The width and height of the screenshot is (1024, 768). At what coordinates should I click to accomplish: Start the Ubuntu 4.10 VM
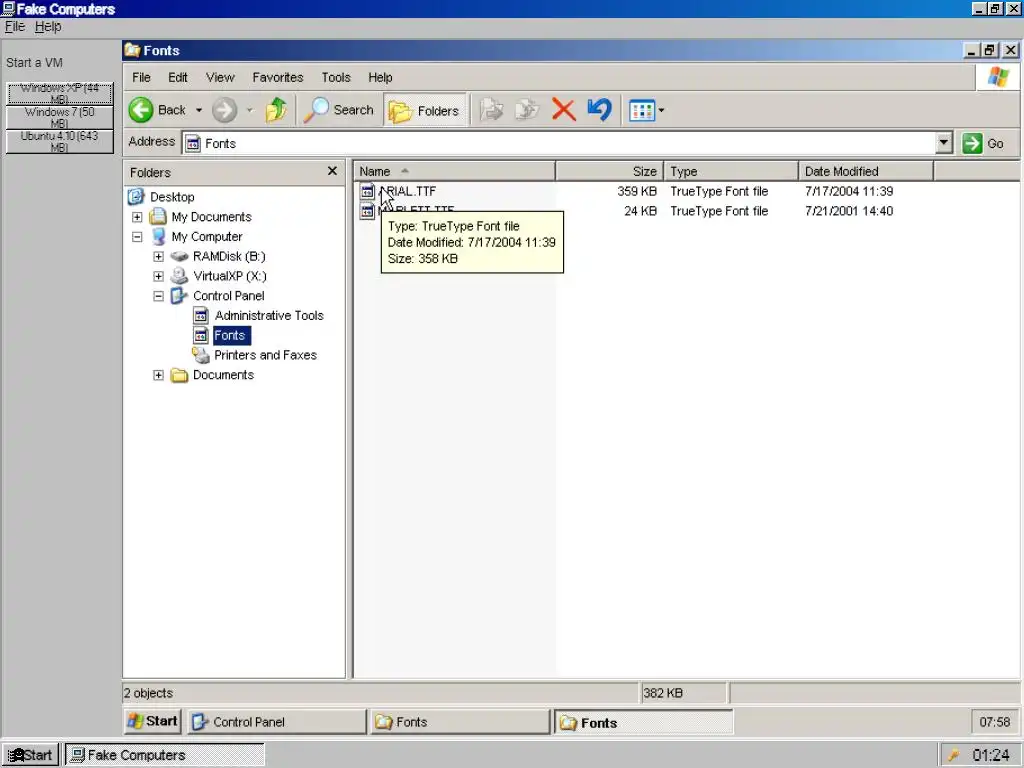pos(59,142)
